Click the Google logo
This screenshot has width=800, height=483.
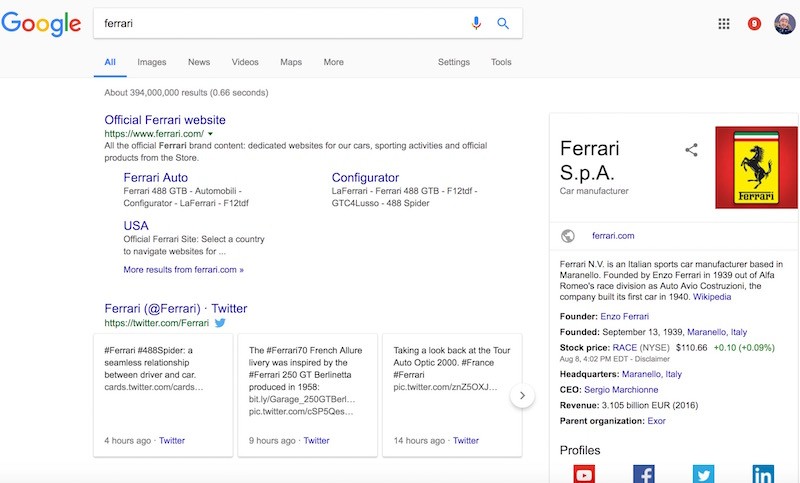pyautogui.click(x=41, y=23)
